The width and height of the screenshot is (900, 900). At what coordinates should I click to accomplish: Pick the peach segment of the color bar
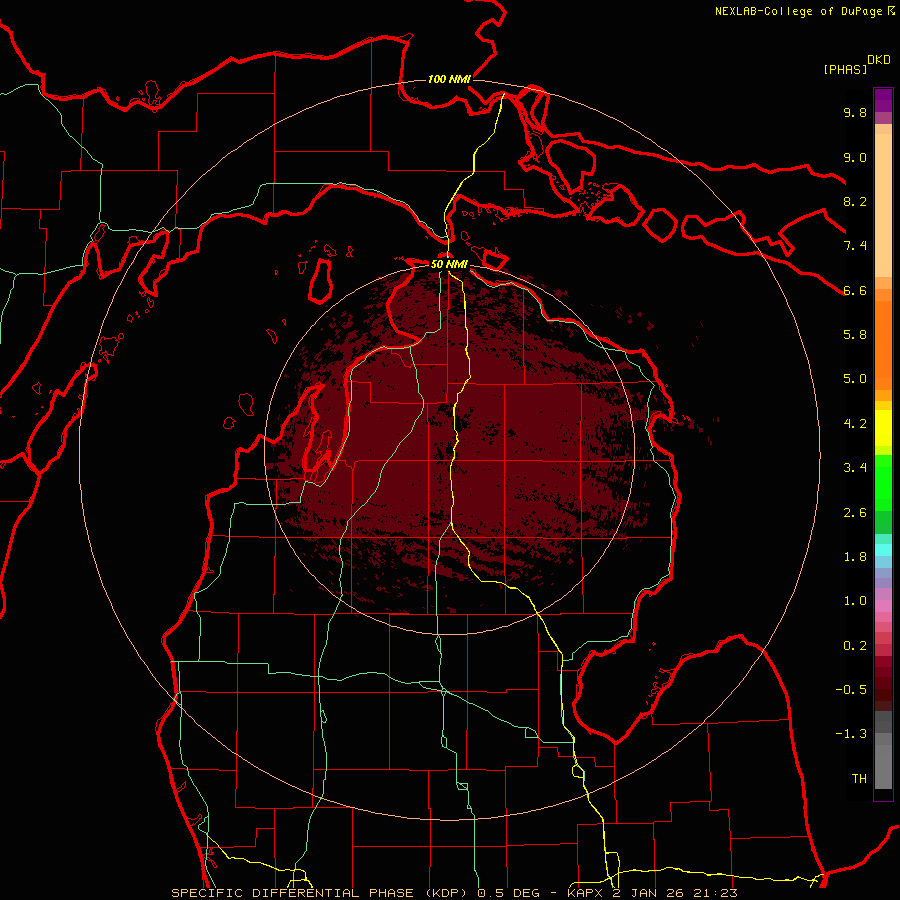coord(883,205)
